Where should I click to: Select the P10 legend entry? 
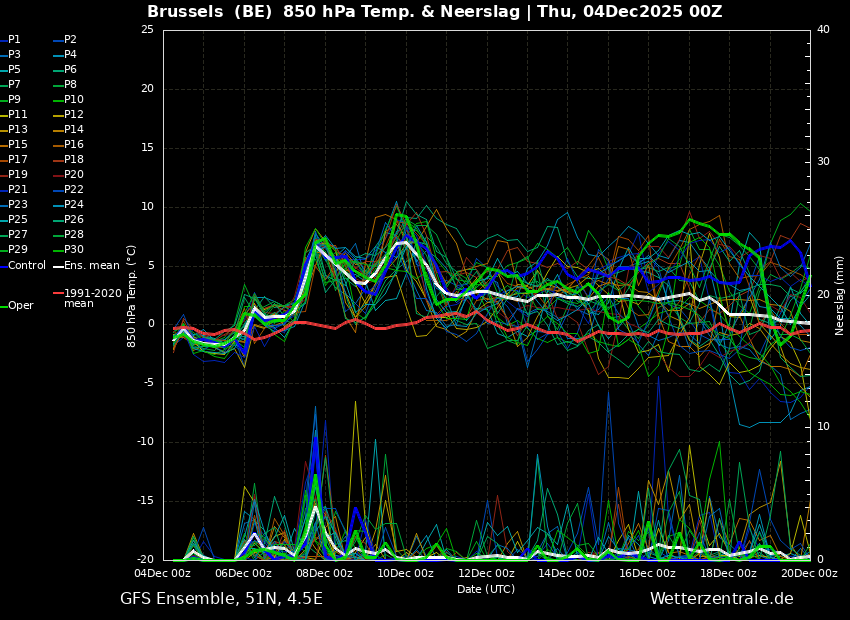tap(74, 100)
